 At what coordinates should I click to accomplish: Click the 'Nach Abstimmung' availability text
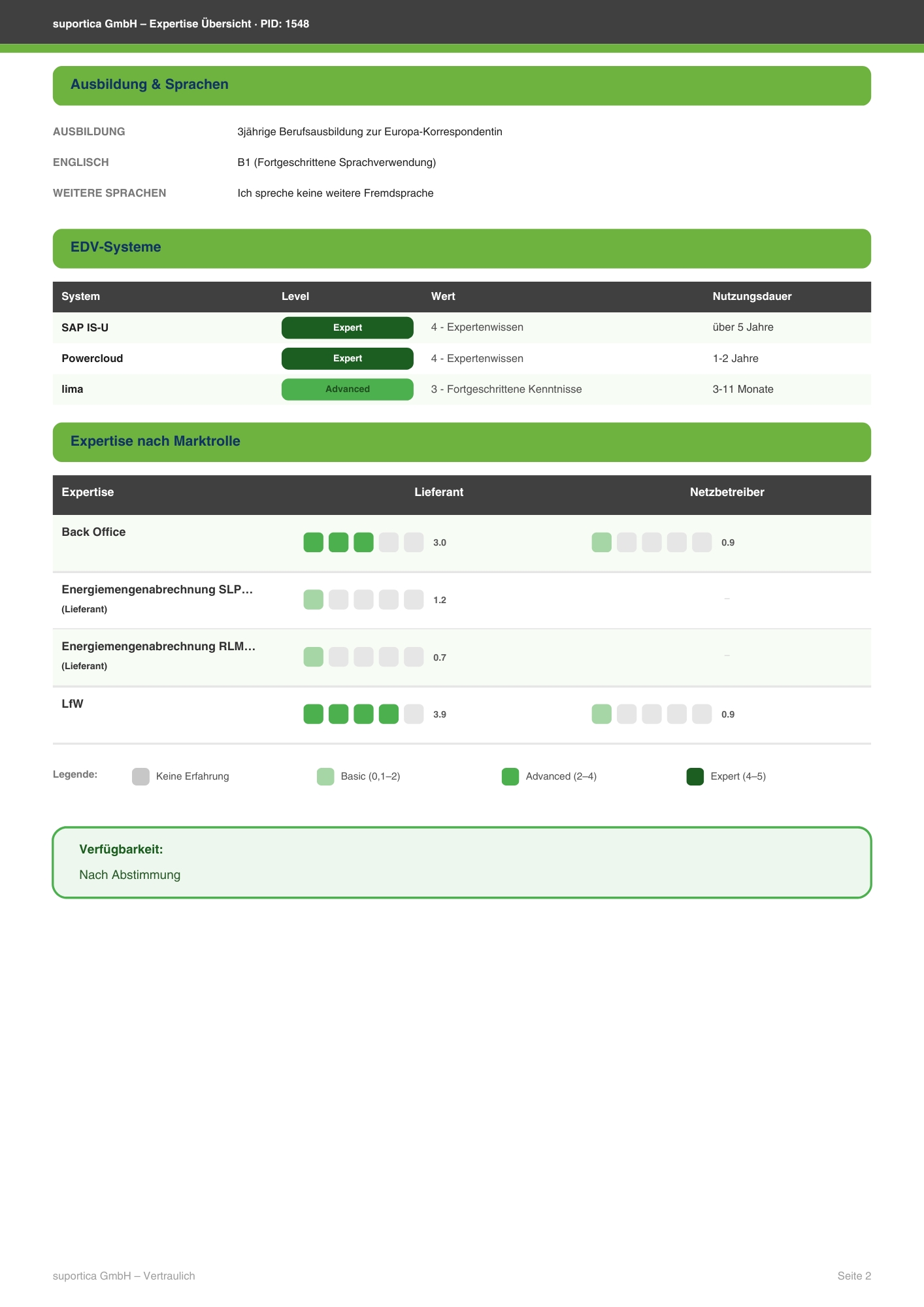[x=130, y=875]
